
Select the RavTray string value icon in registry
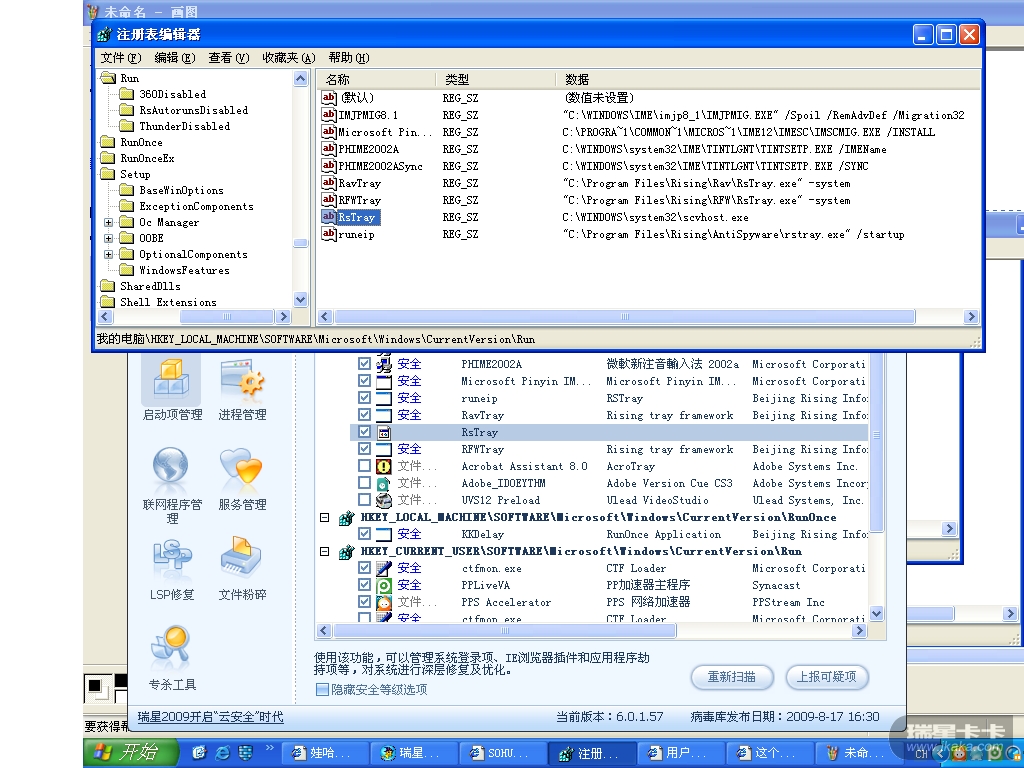coord(328,183)
